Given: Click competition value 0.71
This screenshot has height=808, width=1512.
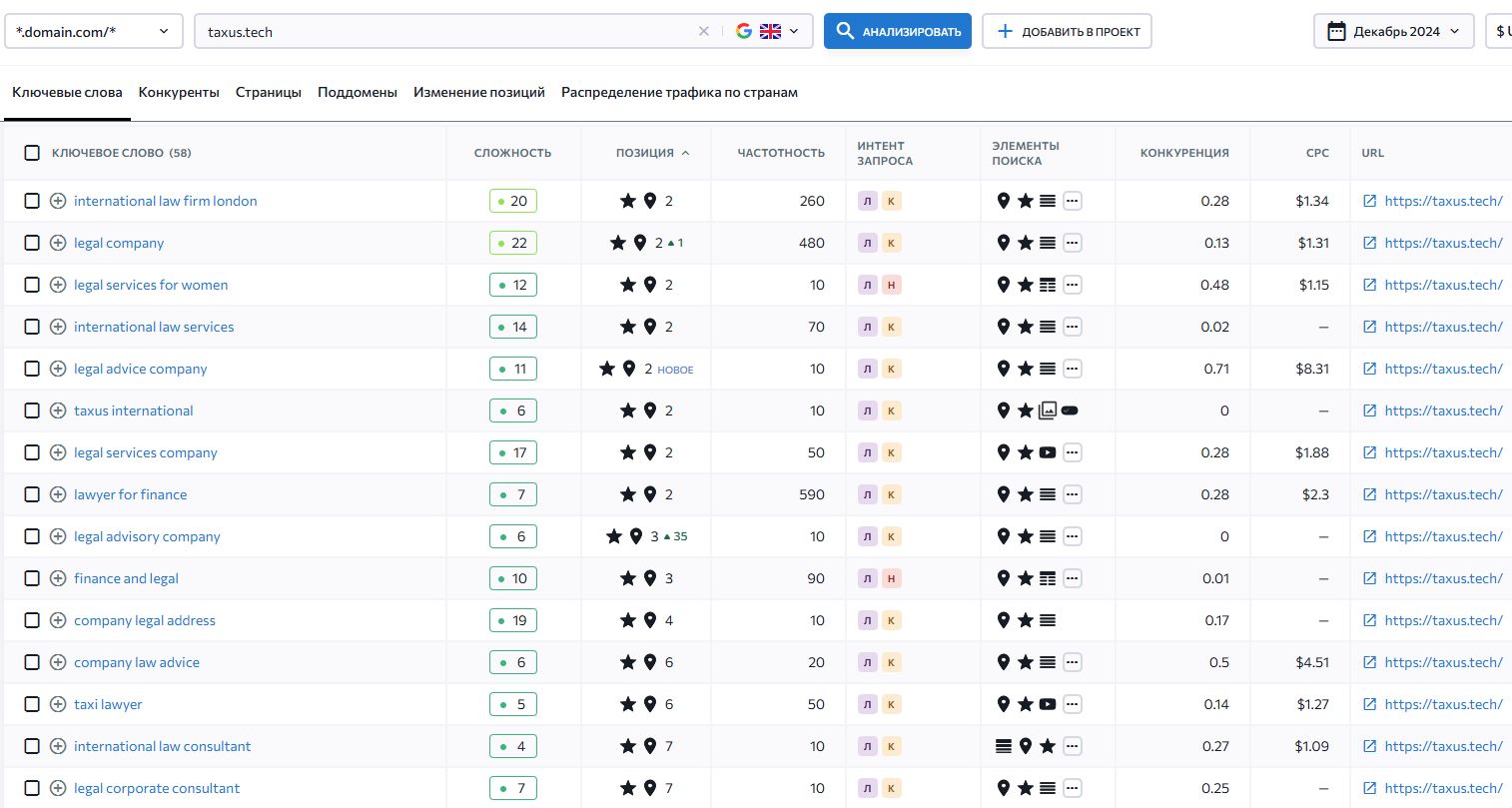Looking at the screenshot, I should 1216,369.
